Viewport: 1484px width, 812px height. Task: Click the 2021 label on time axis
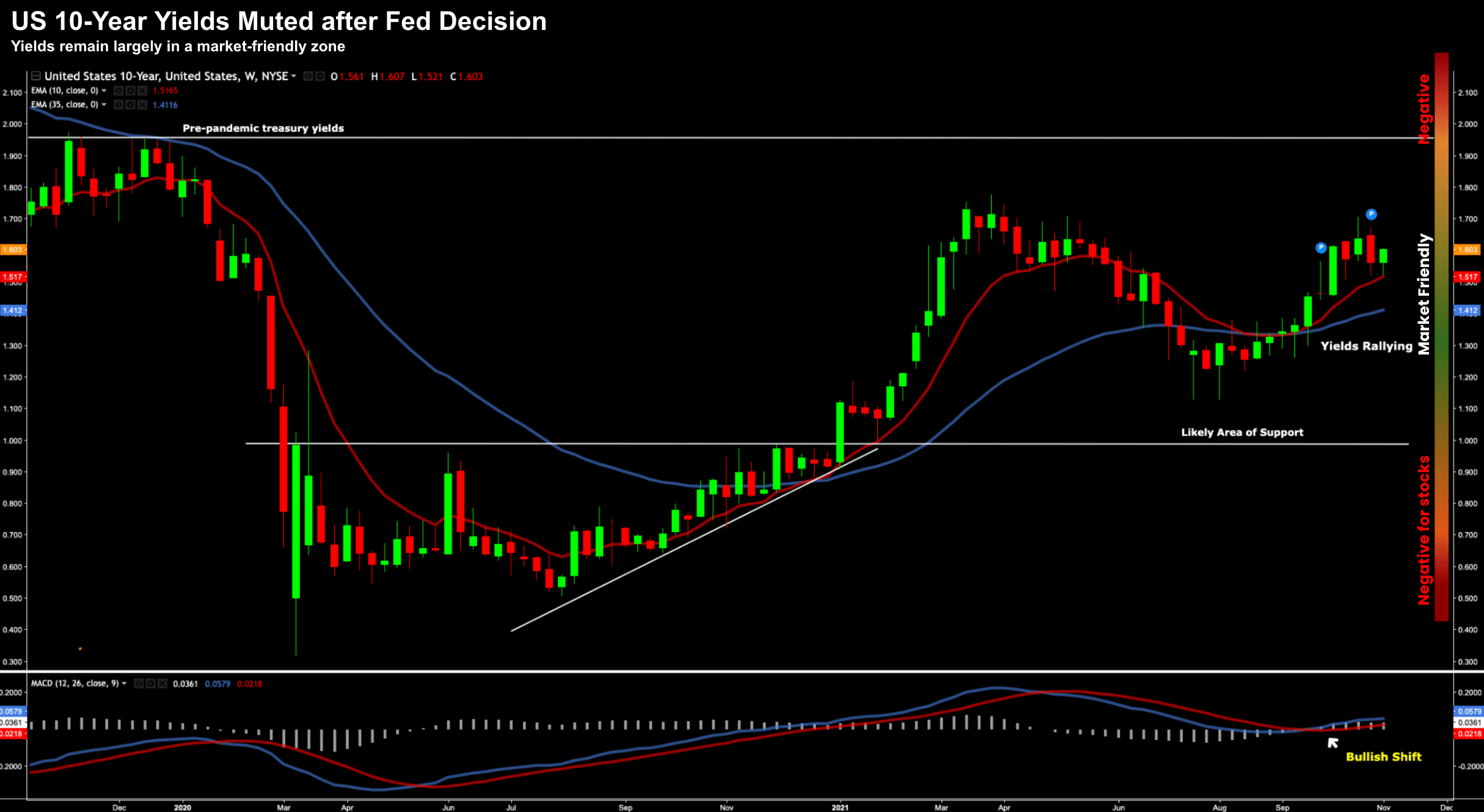[840, 807]
